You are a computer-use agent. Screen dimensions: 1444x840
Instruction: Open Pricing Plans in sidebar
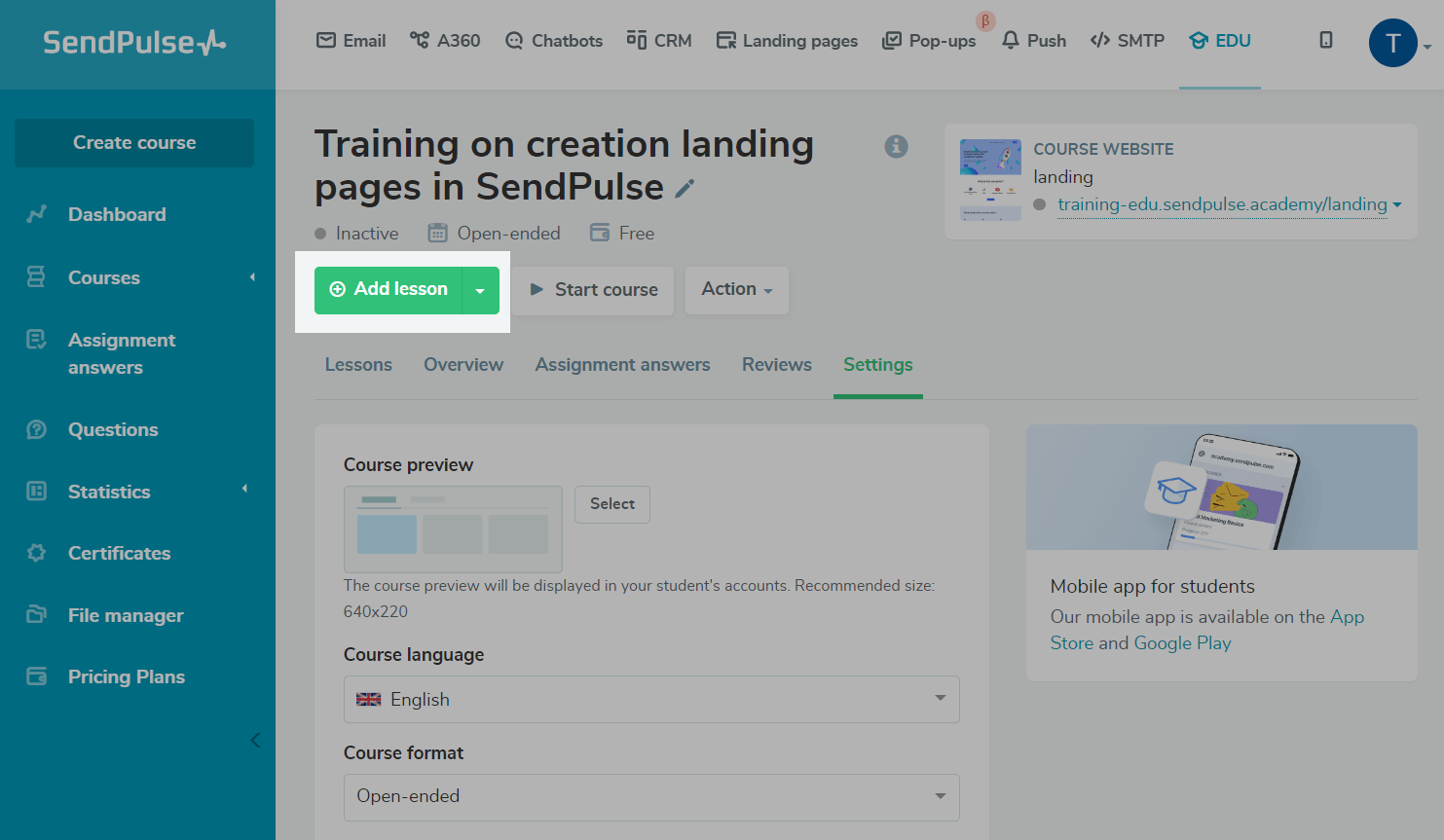(127, 676)
